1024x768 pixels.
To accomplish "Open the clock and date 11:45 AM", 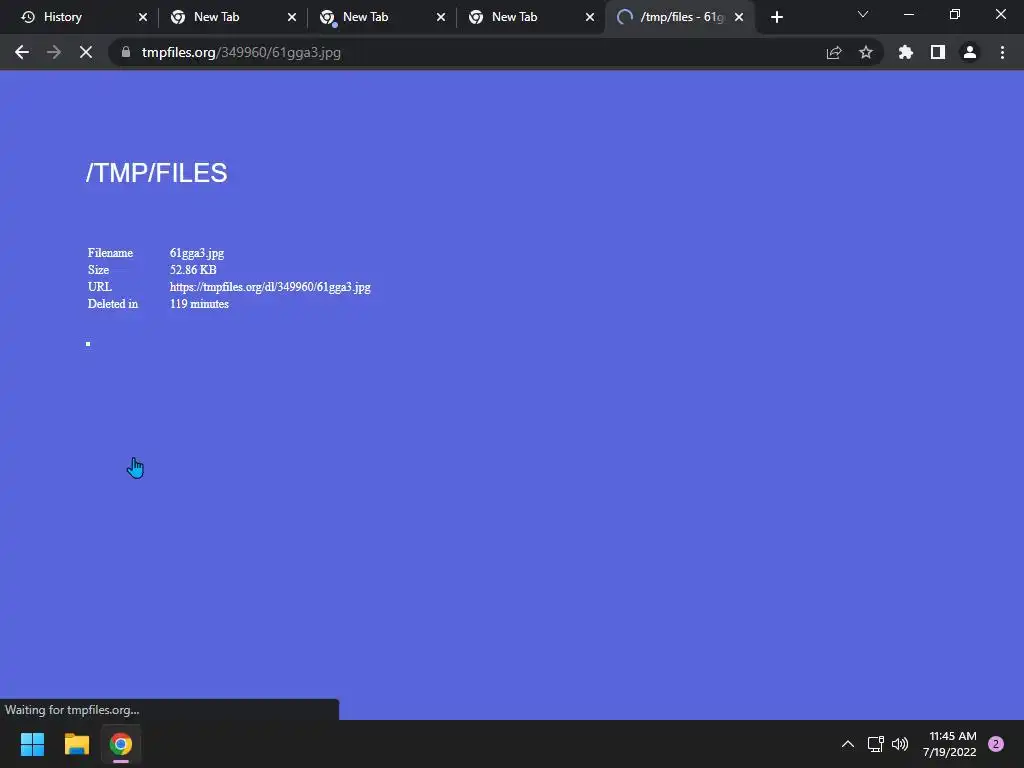I will (x=950, y=744).
